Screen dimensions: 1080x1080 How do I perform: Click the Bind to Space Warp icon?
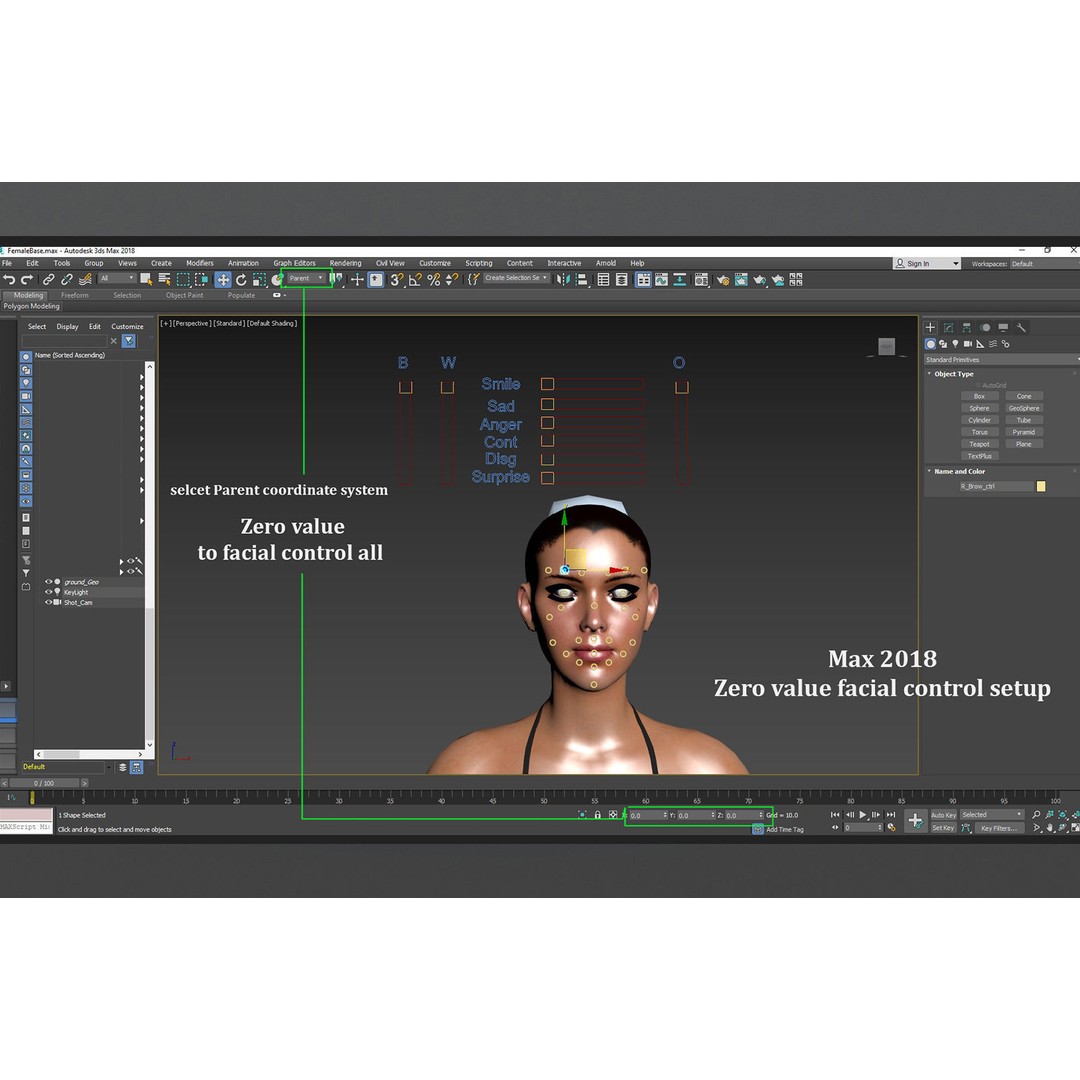click(x=85, y=279)
